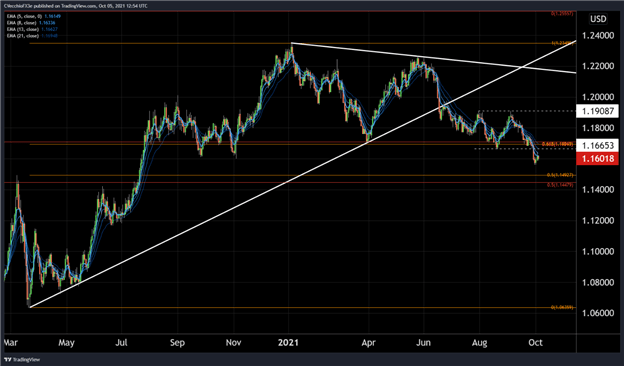Click the 1.22000 price axis label

598,66
